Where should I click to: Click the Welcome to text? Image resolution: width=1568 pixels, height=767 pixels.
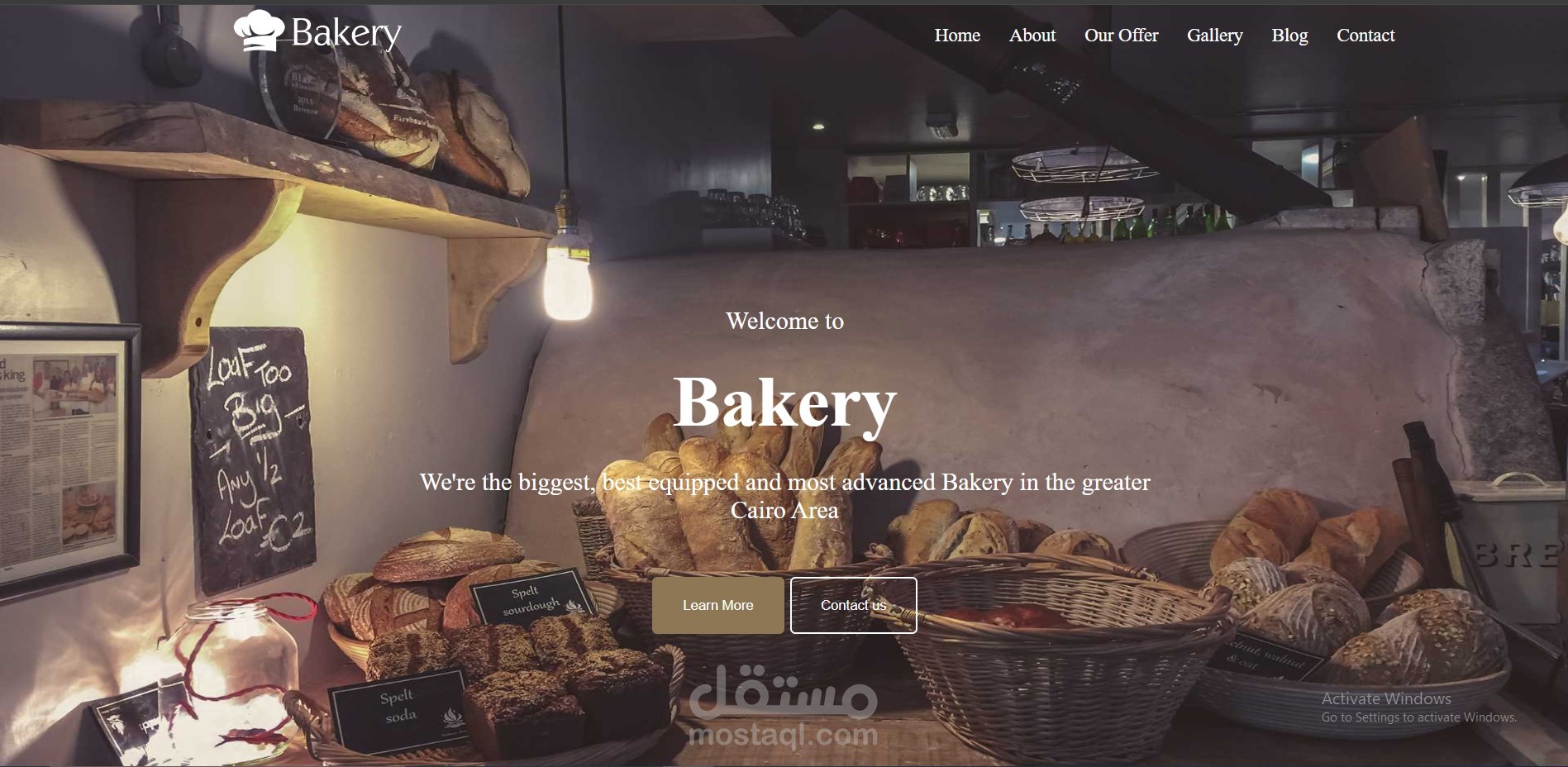click(x=784, y=321)
